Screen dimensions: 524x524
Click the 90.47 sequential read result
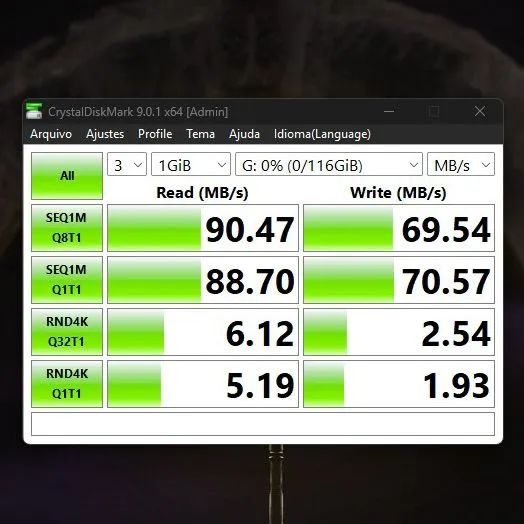[203, 228]
